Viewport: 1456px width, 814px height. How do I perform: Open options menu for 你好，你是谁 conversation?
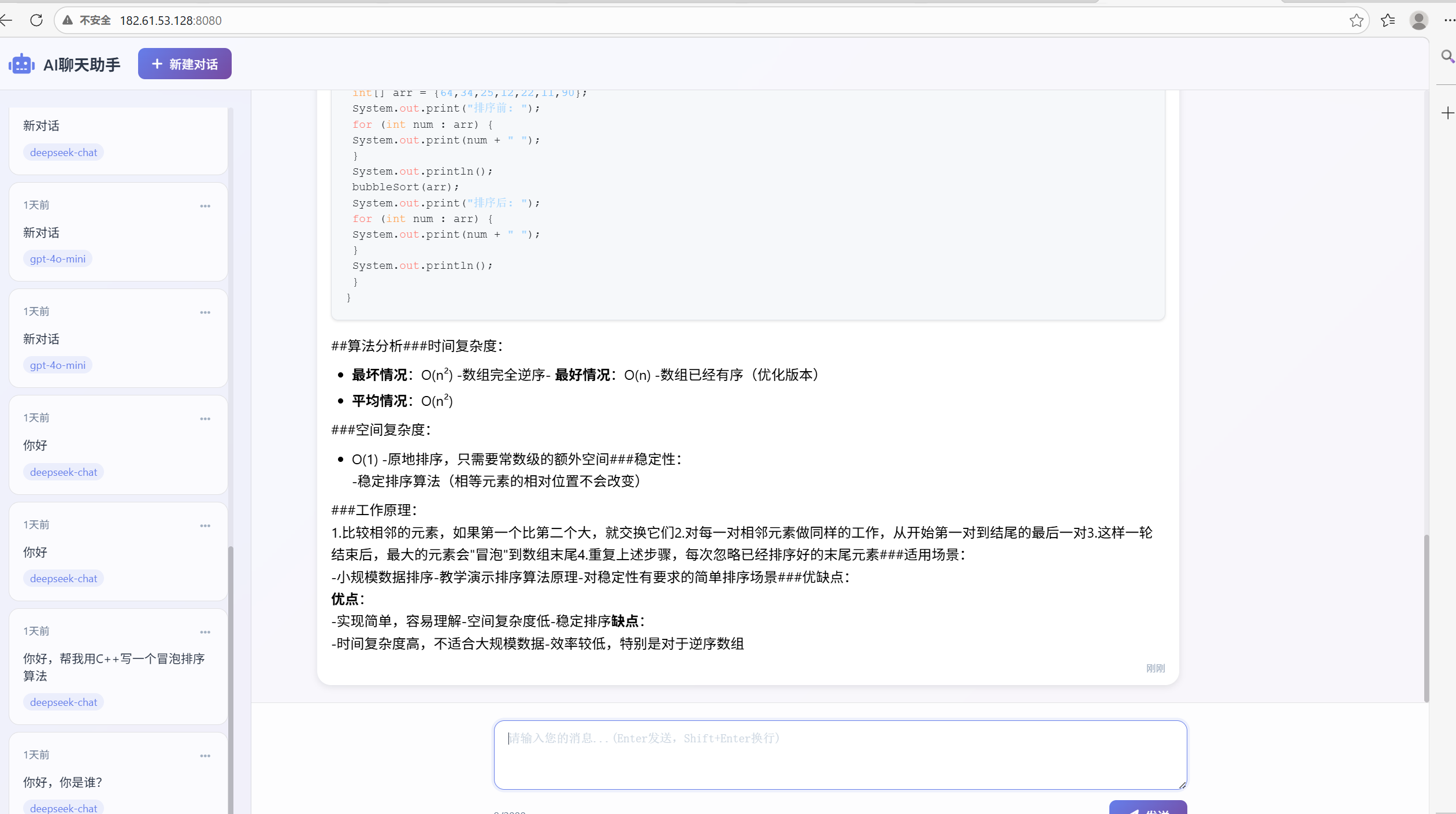pos(205,756)
